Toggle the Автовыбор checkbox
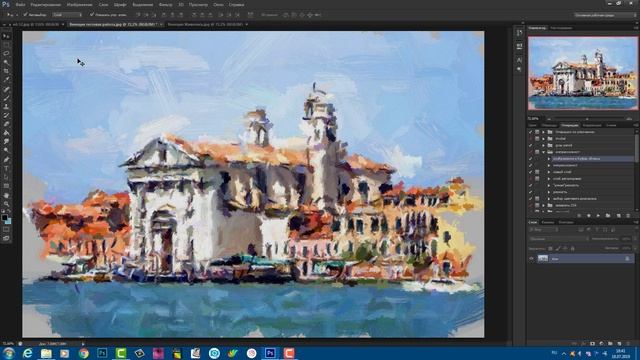 point(25,15)
